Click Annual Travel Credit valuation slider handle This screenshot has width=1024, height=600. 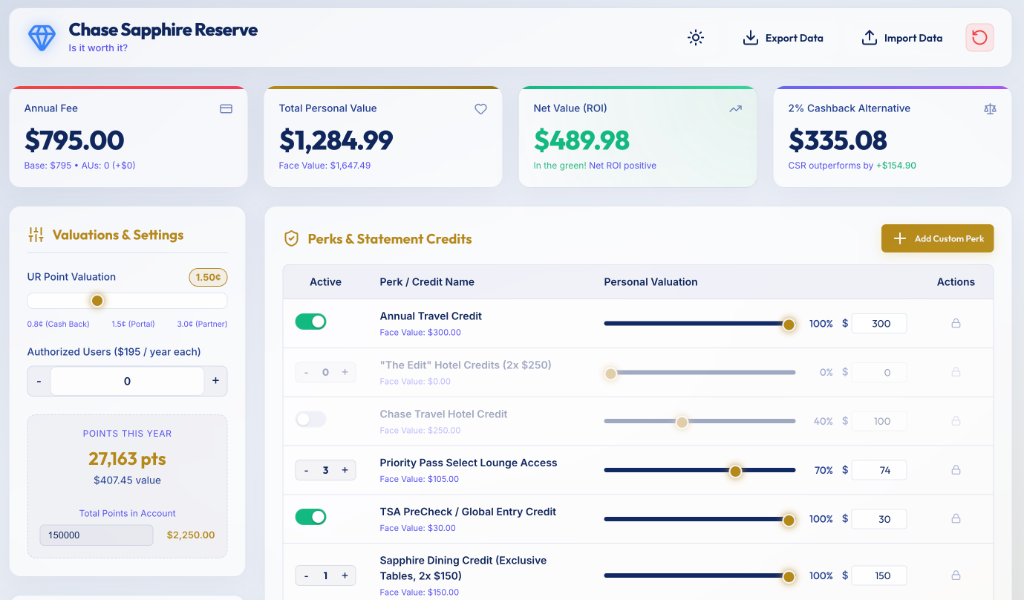pyautogui.click(x=788, y=324)
